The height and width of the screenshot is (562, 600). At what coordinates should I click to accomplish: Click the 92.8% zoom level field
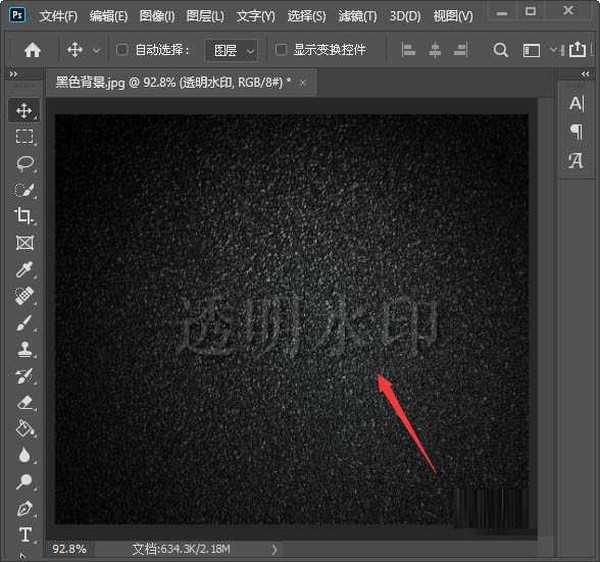click(70, 549)
